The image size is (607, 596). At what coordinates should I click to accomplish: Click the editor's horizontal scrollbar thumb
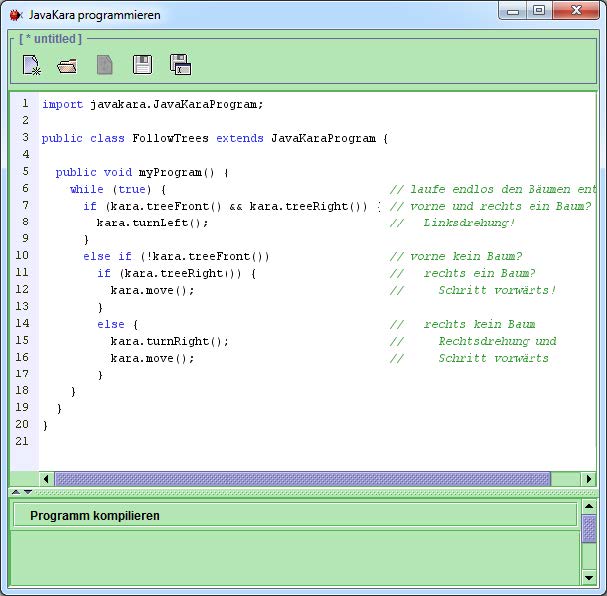(x=301, y=479)
